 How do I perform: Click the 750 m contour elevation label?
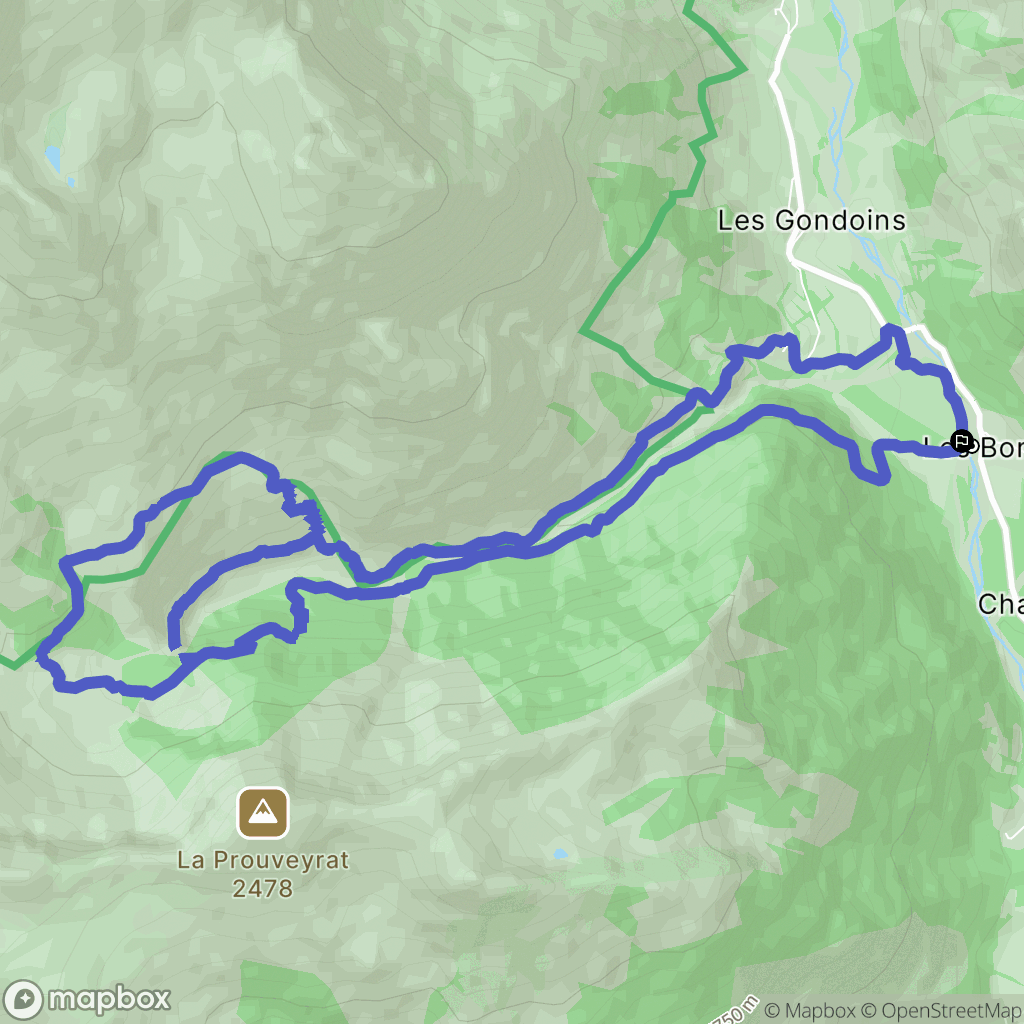[737, 1010]
